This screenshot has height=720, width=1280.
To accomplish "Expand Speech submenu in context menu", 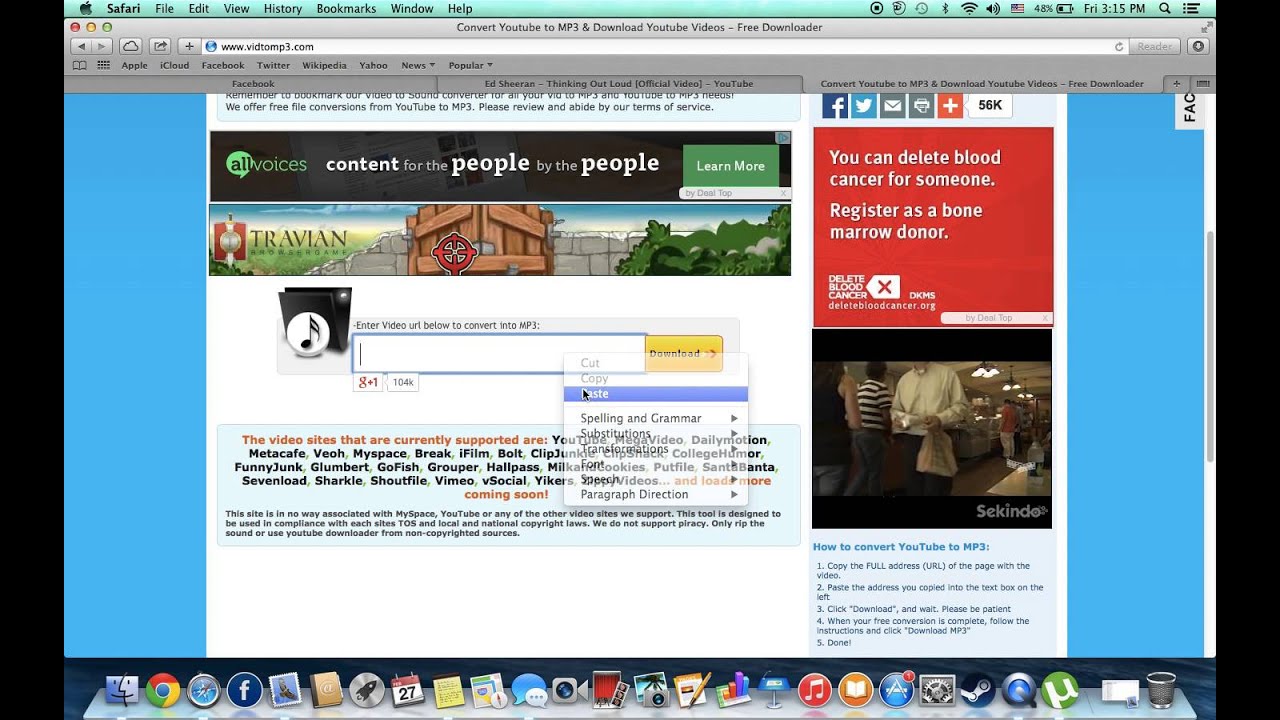I will click(x=656, y=479).
